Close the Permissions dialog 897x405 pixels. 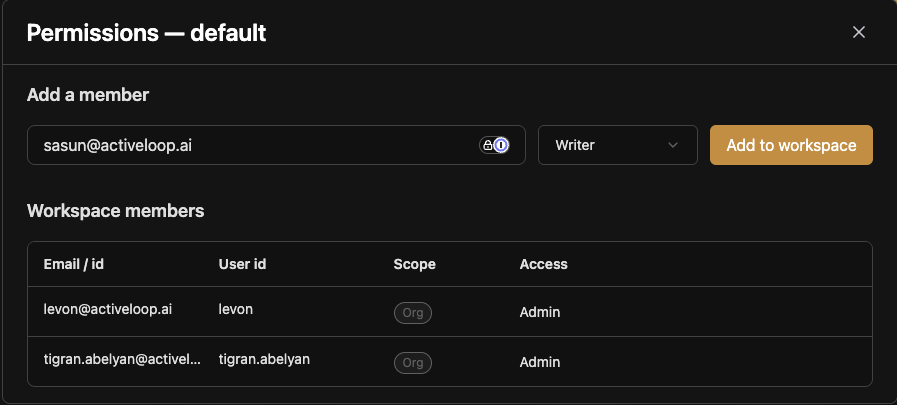[858, 32]
